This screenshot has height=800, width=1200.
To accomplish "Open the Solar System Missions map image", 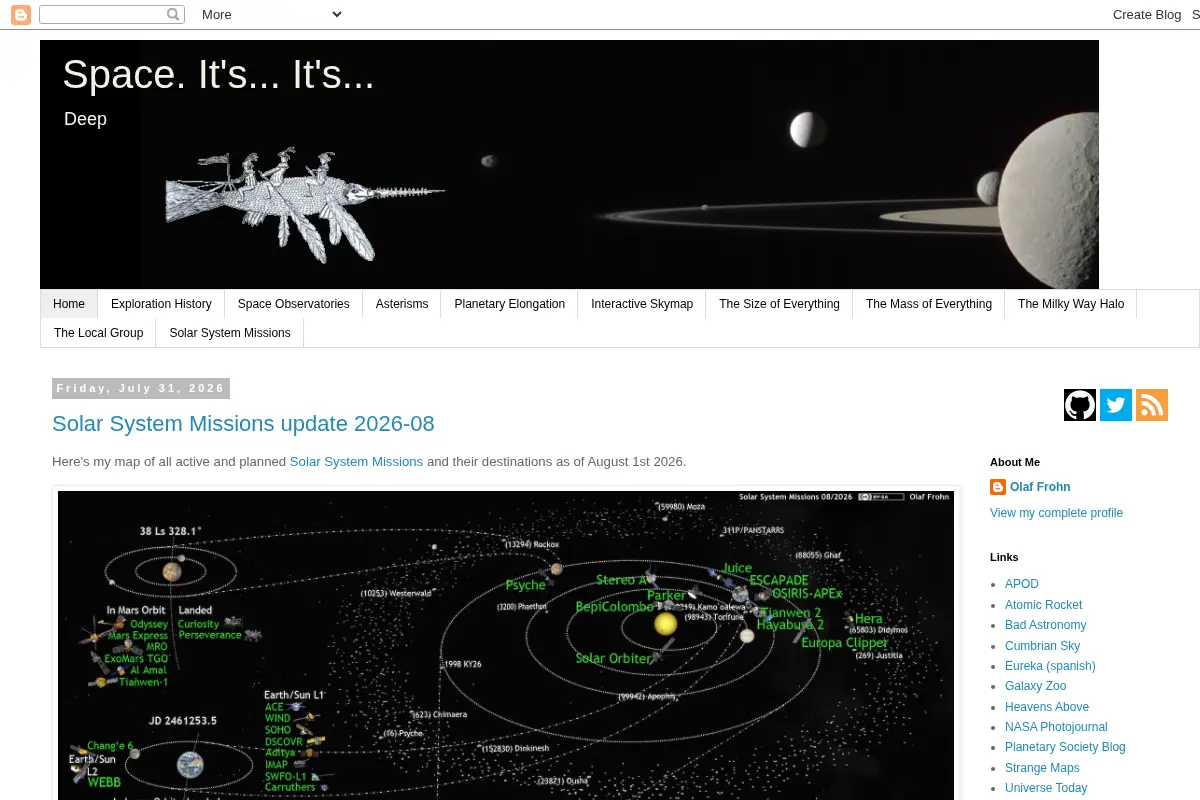I will tap(506, 645).
